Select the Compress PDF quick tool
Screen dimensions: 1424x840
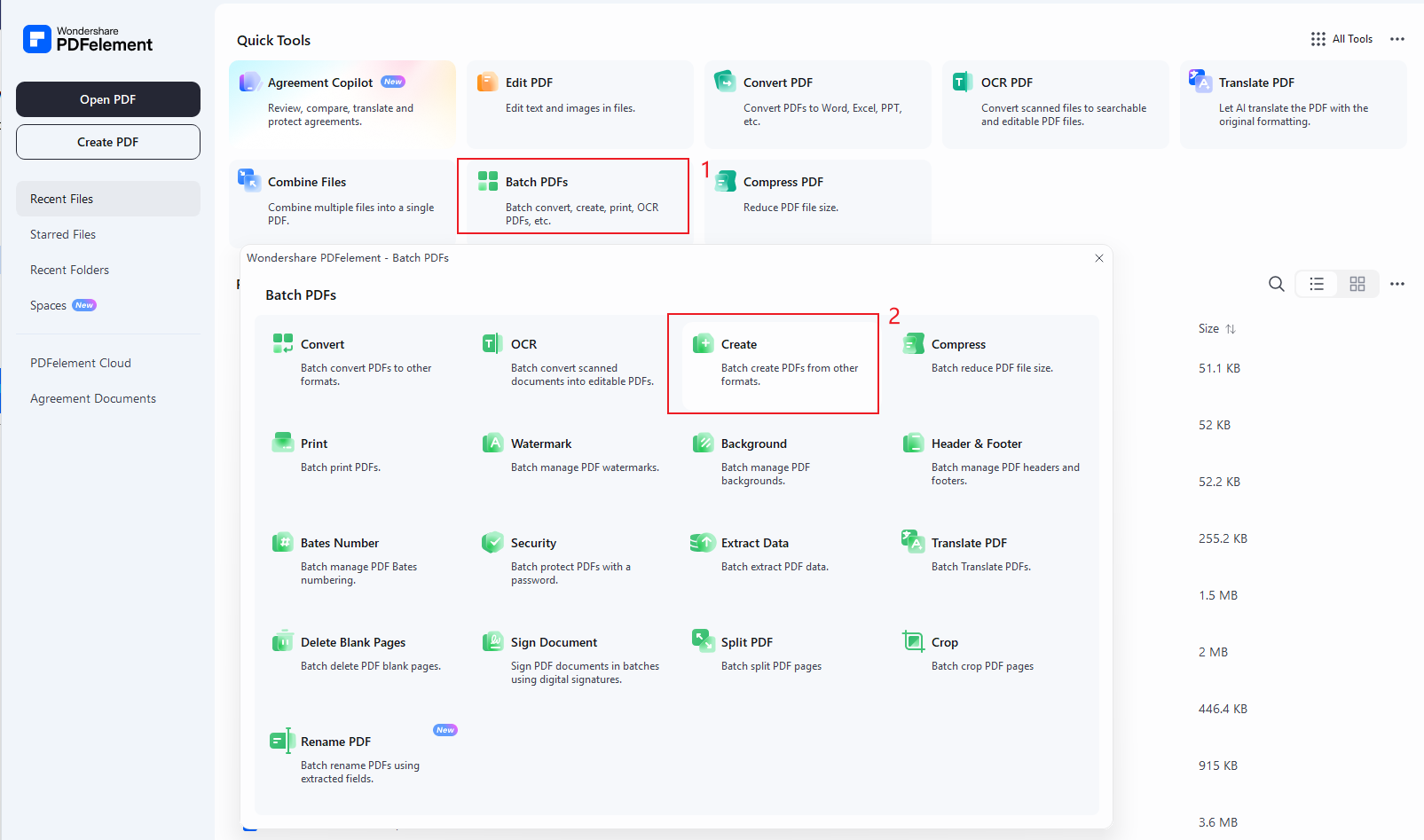coord(818,201)
